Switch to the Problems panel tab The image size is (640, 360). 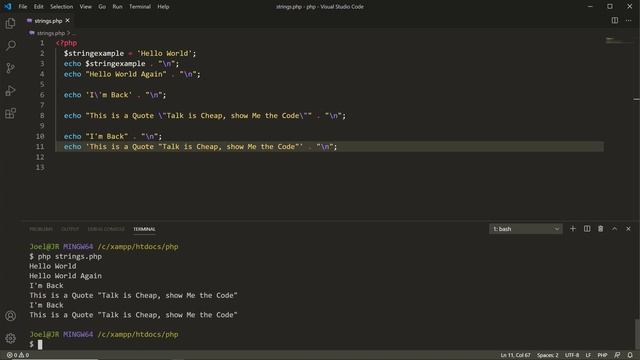[x=41, y=229]
